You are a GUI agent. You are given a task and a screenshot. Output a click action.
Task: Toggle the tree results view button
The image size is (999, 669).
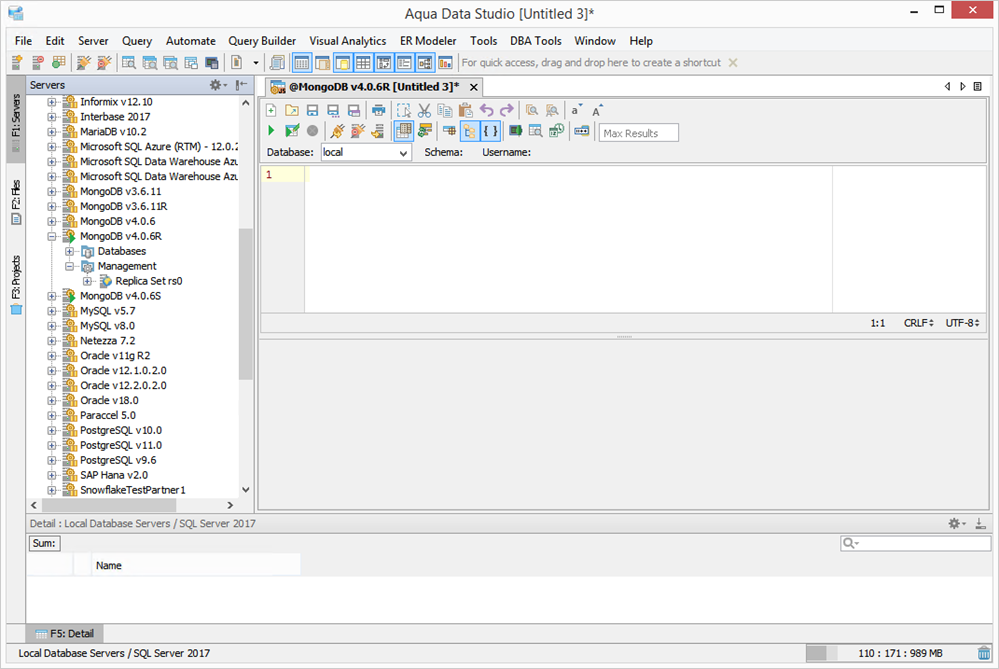(x=470, y=131)
